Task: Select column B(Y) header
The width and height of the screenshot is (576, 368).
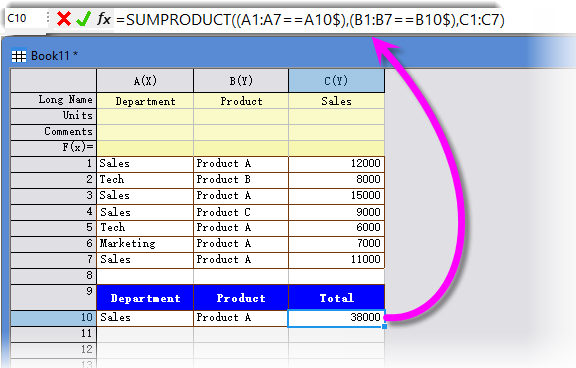Action: click(x=241, y=80)
